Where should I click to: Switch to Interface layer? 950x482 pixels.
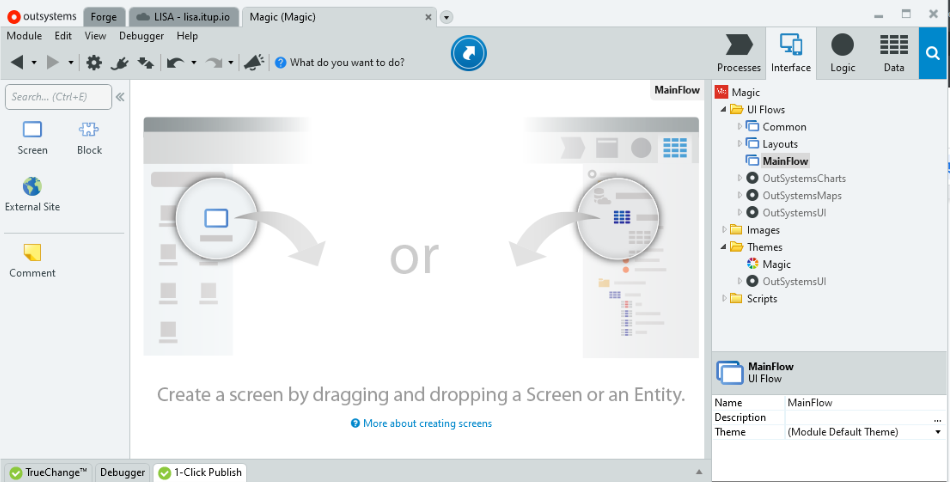coord(791,53)
